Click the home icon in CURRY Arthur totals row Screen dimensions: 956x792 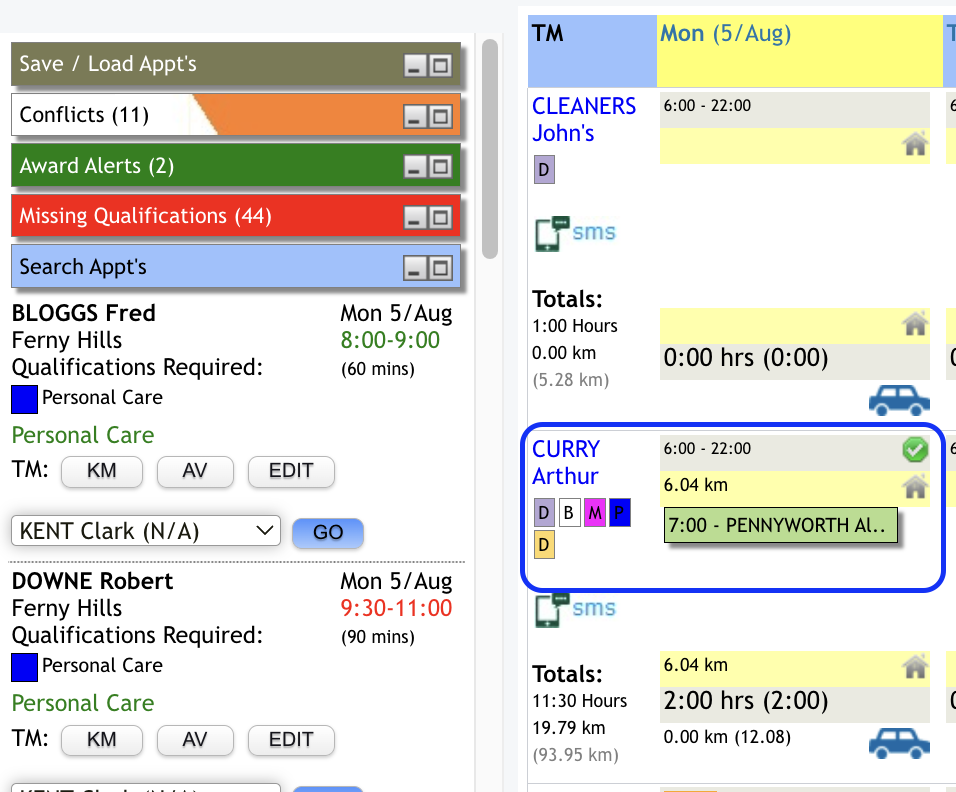click(x=915, y=667)
